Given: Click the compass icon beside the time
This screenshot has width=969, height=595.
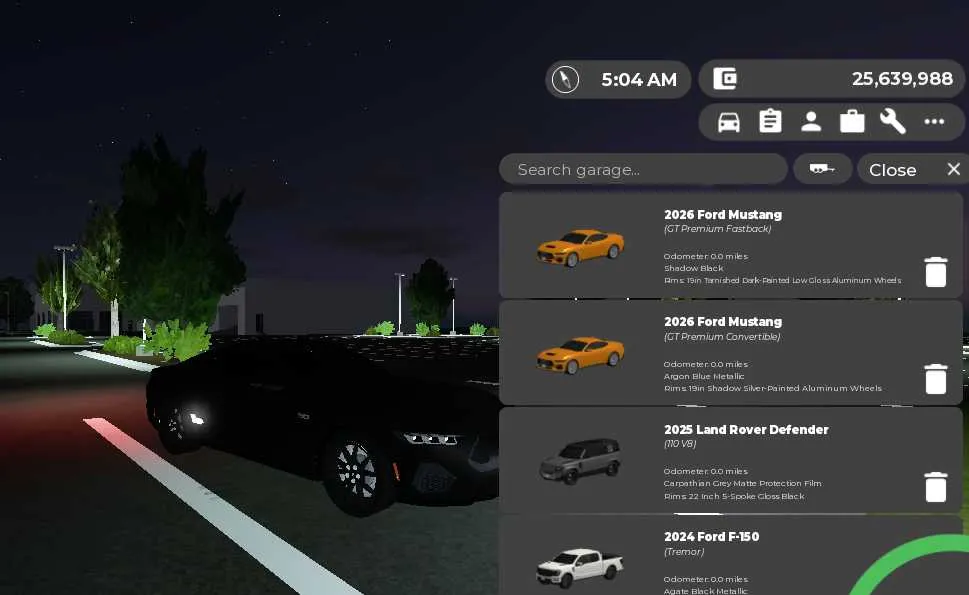Looking at the screenshot, I should (565, 79).
